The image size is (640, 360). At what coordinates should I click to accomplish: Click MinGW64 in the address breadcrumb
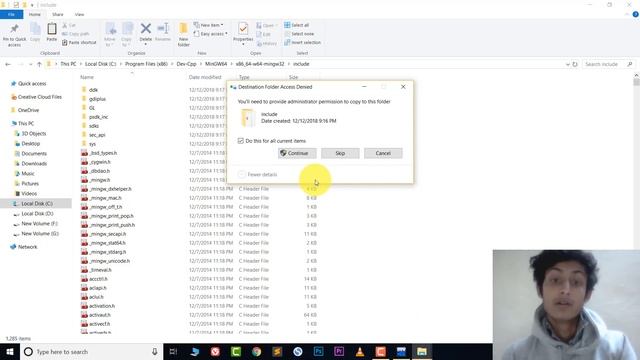point(216,64)
